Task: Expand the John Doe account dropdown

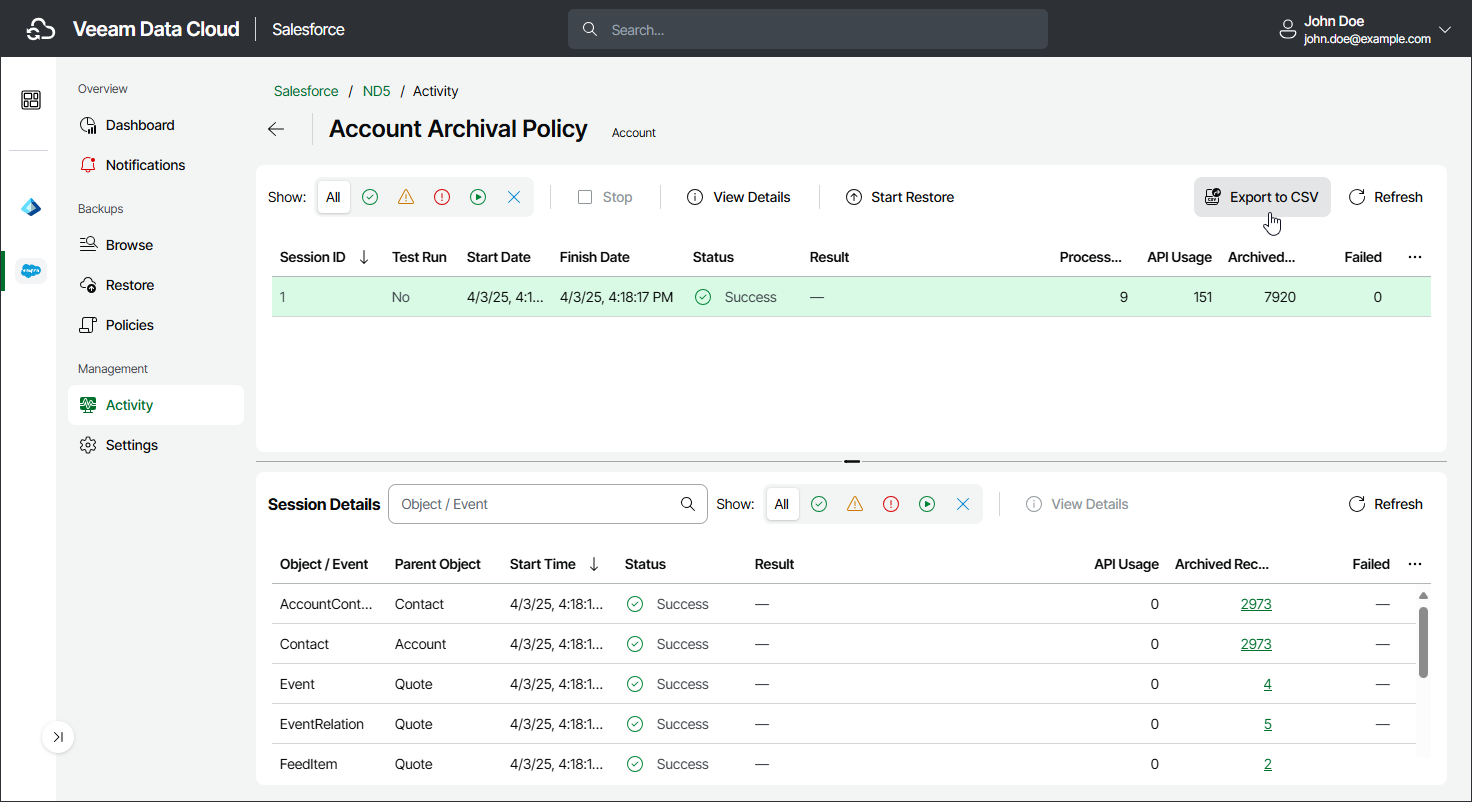Action: (1444, 30)
